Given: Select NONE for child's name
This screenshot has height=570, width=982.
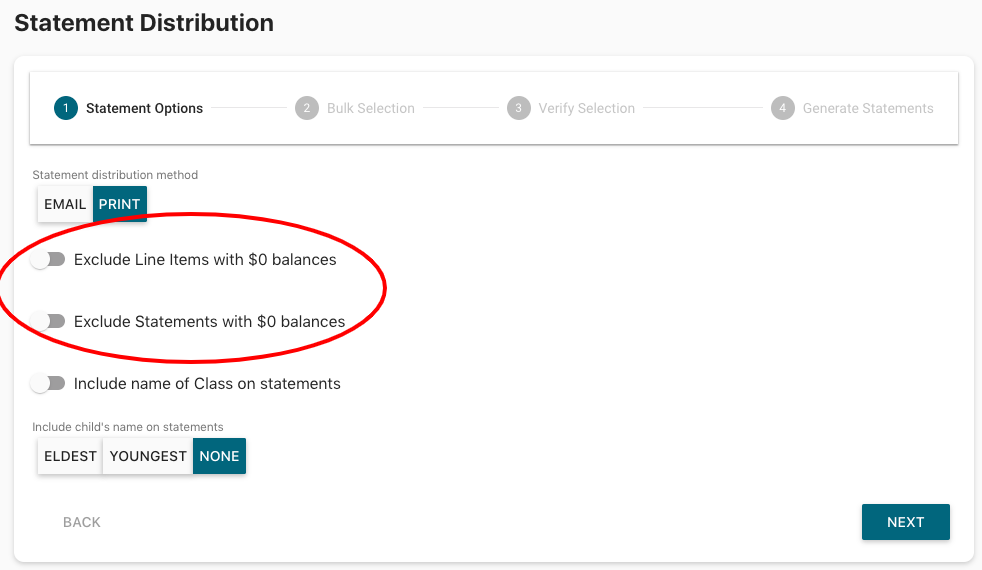Looking at the screenshot, I should [219, 456].
